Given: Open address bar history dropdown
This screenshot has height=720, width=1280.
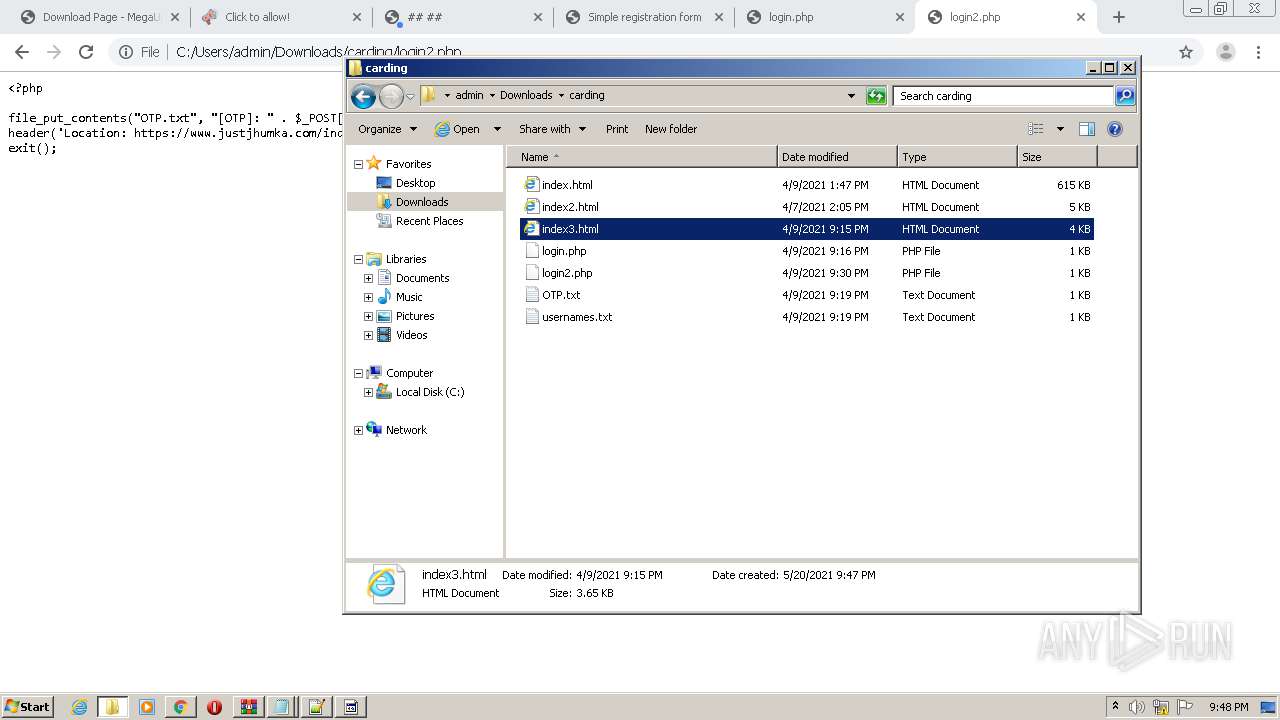Looking at the screenshot, I should 851,96.
